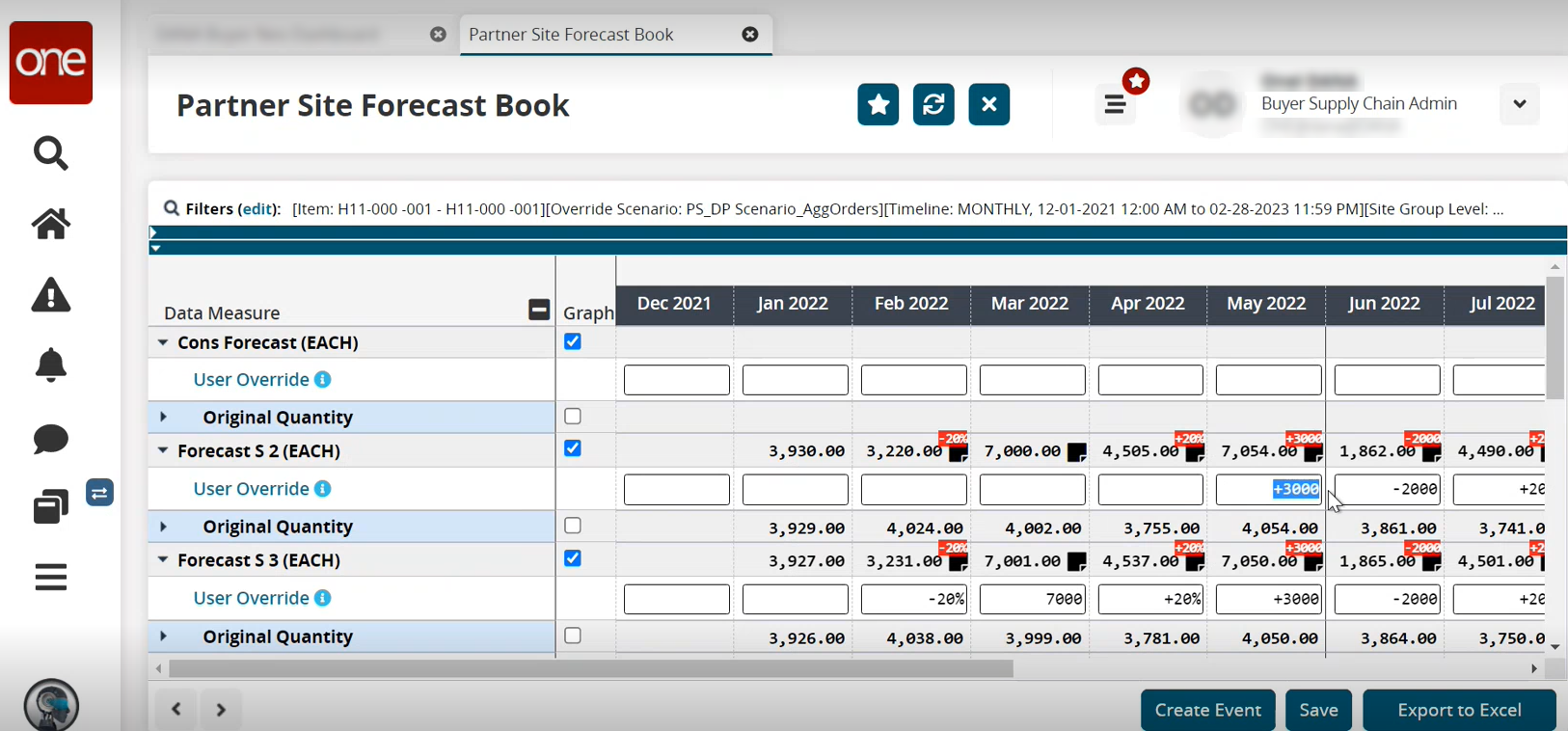Open the search icon in left sidebar
The image size is (1568, 731).
coord(51,153)
